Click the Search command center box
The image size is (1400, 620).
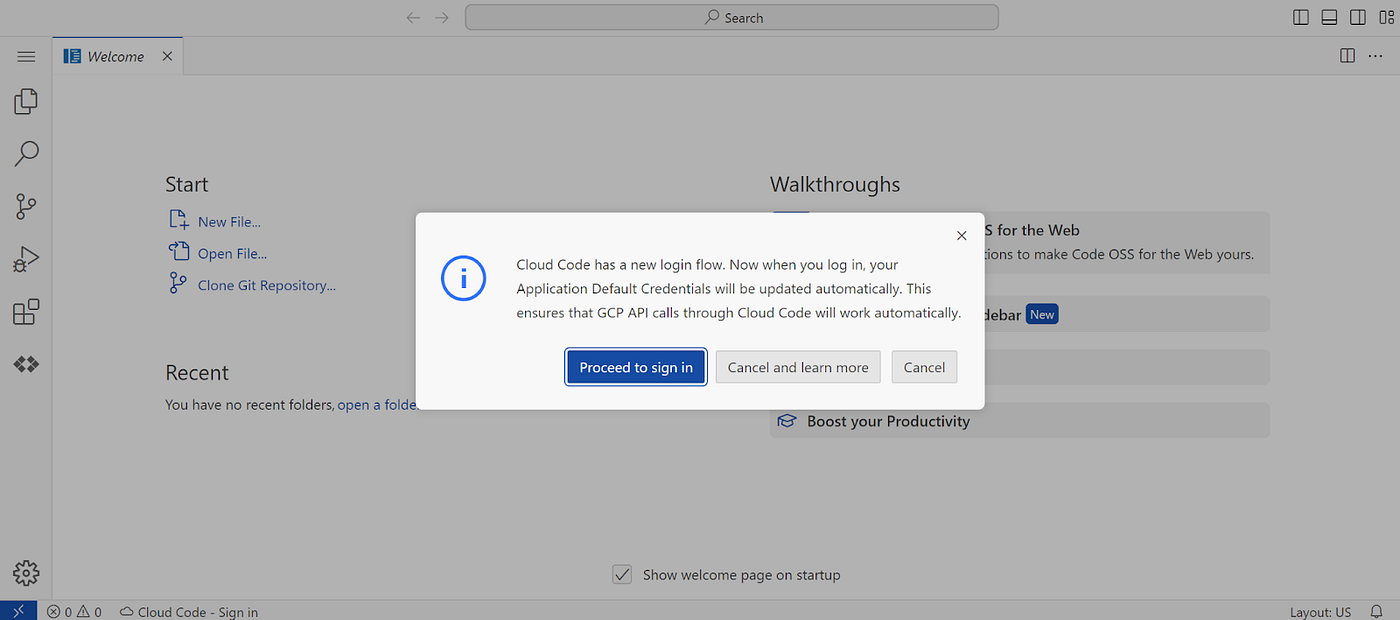[x=732, y=17]
